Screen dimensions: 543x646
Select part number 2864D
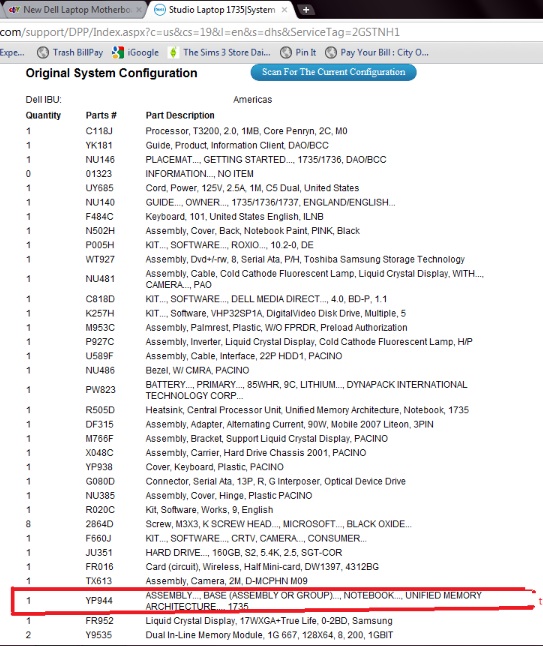[x=99, y=524]
